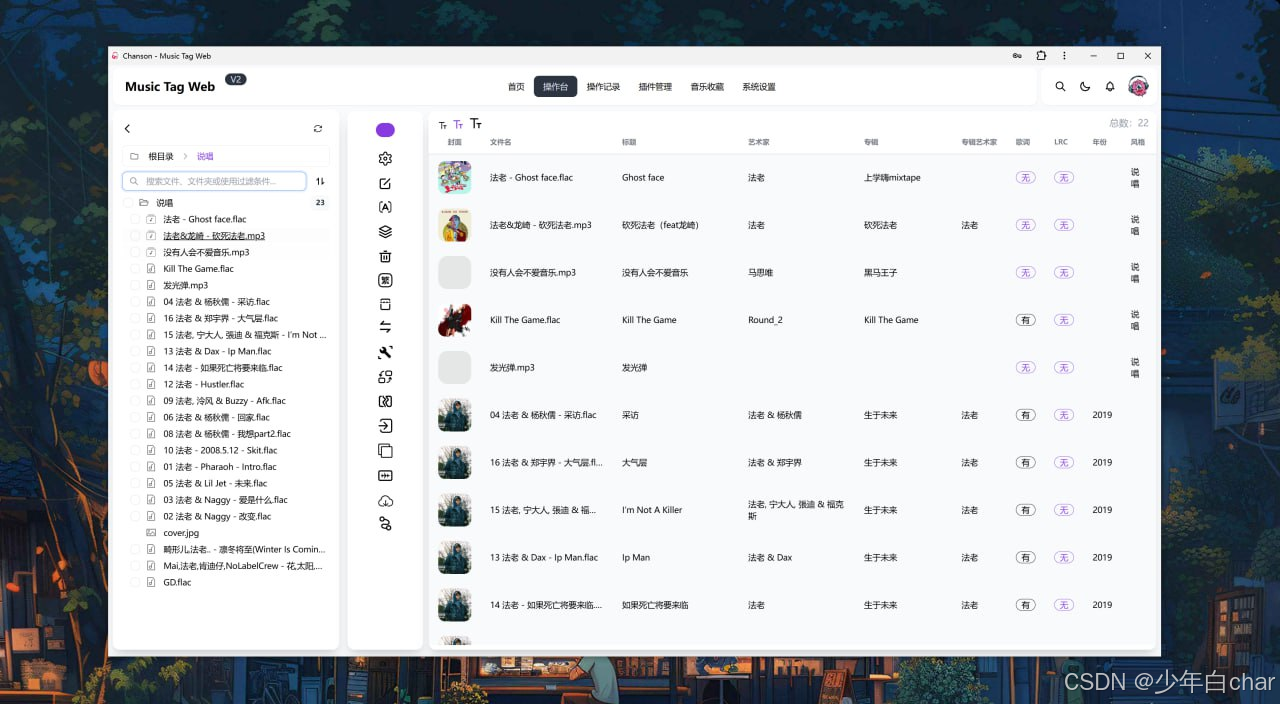Refresh the file list with the refresh icon

click(318, 129)
